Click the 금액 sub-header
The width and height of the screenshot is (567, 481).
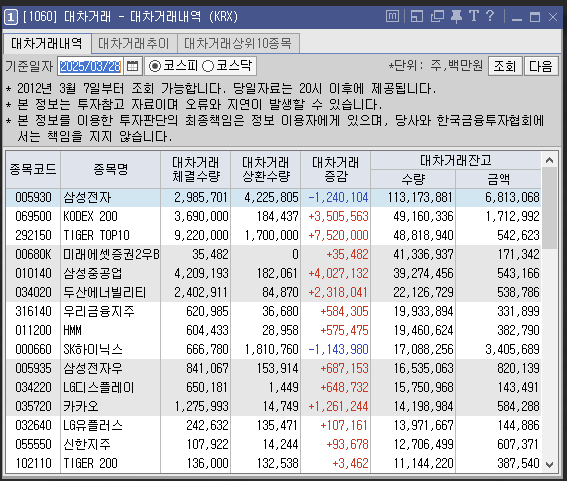coord(499,179)
